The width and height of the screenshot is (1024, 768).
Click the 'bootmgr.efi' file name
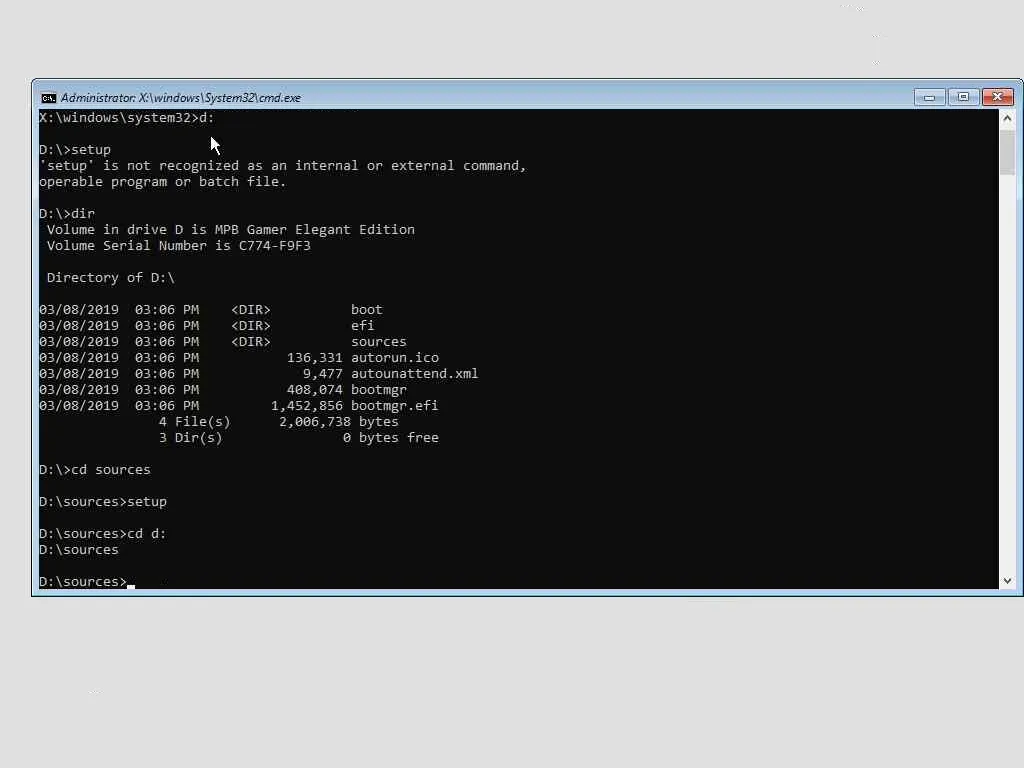pyautogui.click(x=394, y=406)
